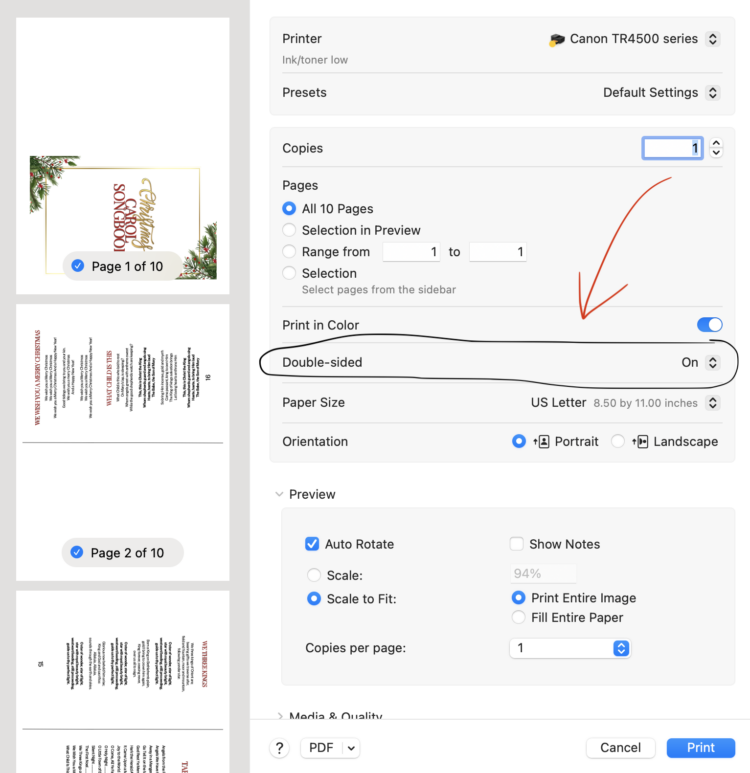This screenshot has width=750, height=773.
Task: Click the Copies number input field
Action: (x=672, y=148)
